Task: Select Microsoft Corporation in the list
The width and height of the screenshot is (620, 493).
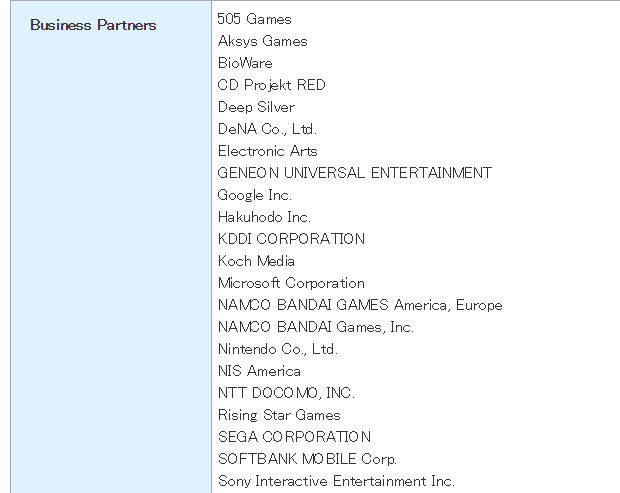Action: [291, 283]
